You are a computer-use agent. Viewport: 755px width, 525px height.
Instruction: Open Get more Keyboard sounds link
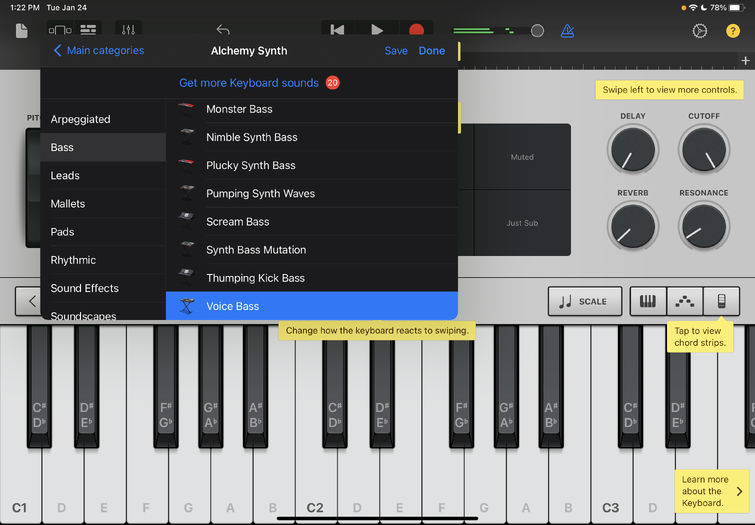pyautogui.click(x=249, y=83)
